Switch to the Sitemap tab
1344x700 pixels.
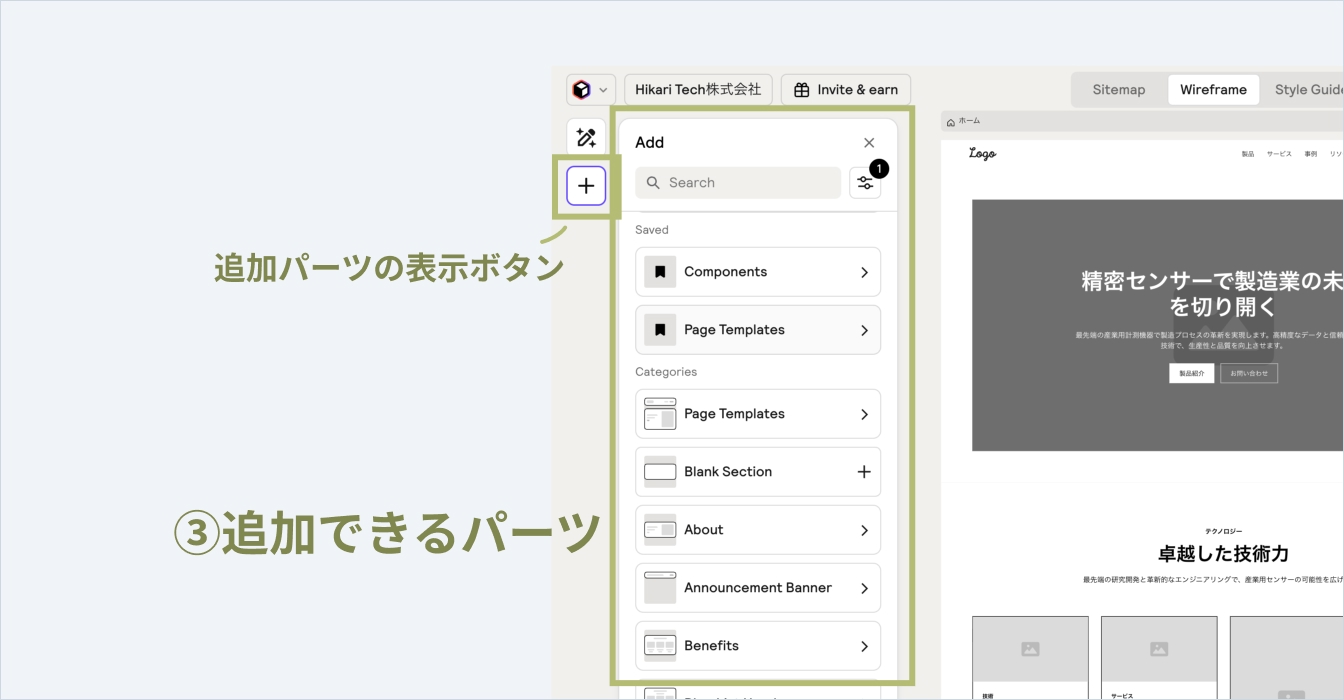pyautogui.click(x=1118, y=90)
